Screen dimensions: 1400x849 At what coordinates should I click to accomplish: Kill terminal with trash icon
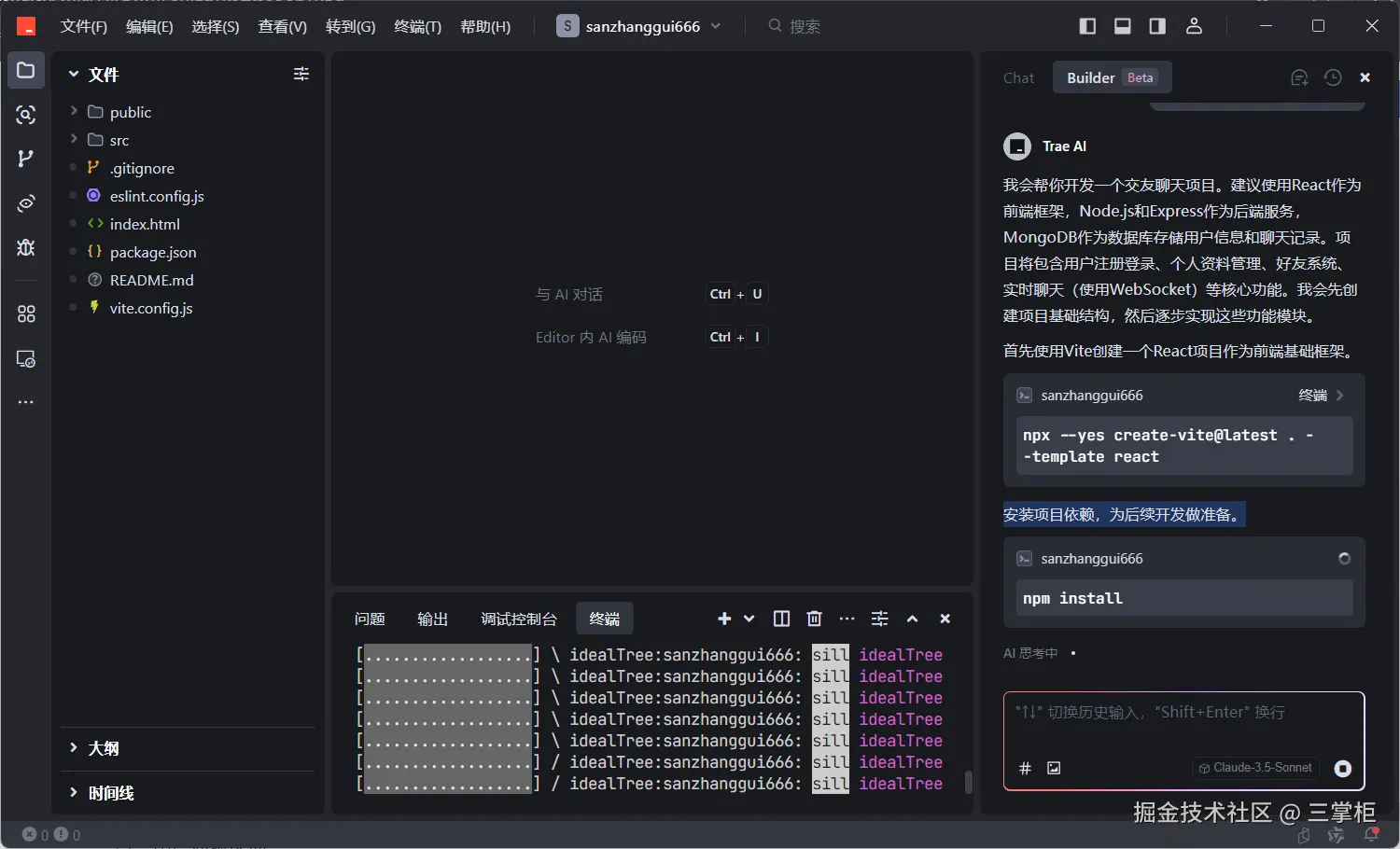point(814,619)
